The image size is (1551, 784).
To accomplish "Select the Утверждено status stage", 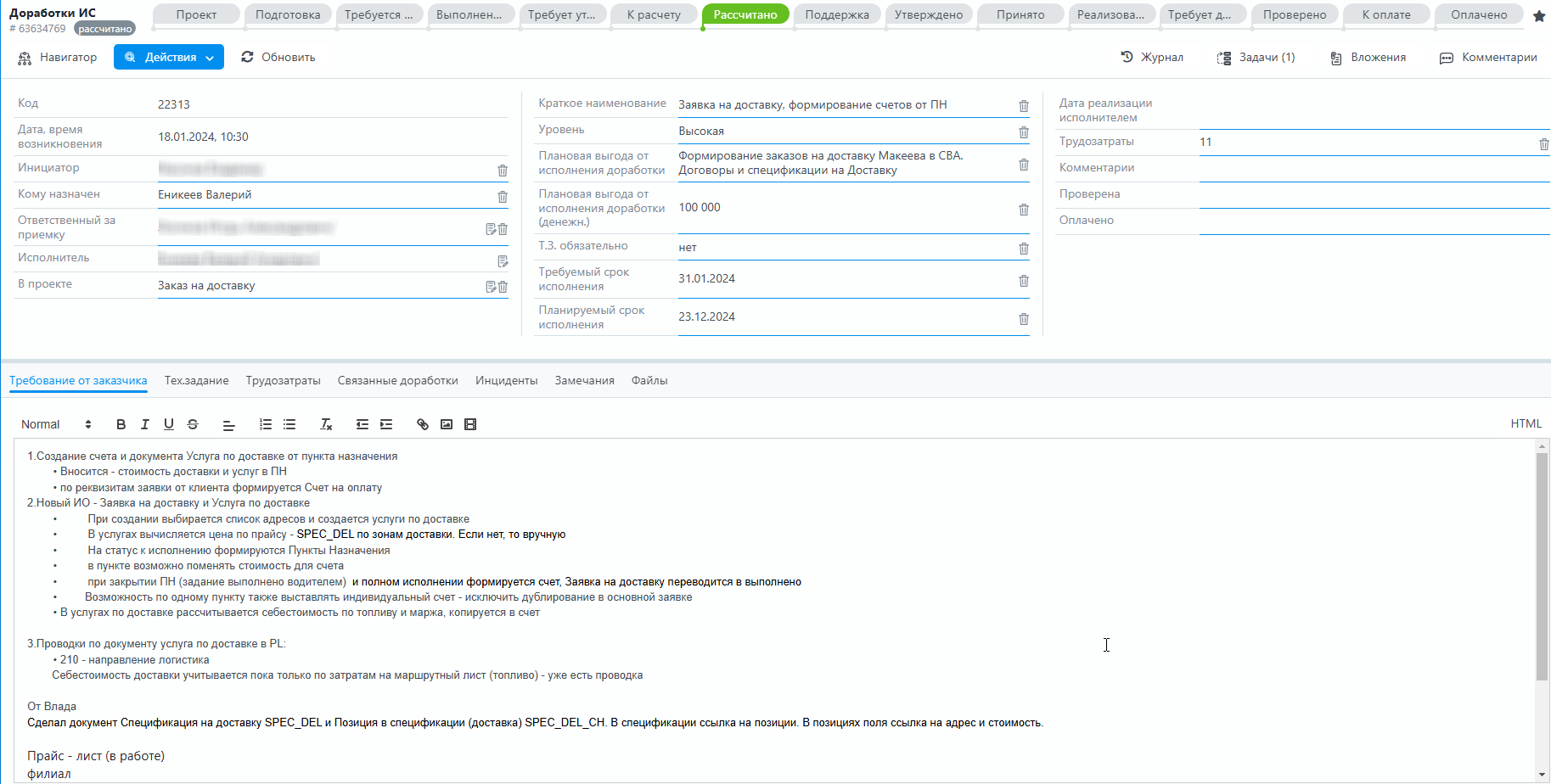I will 928,14.
